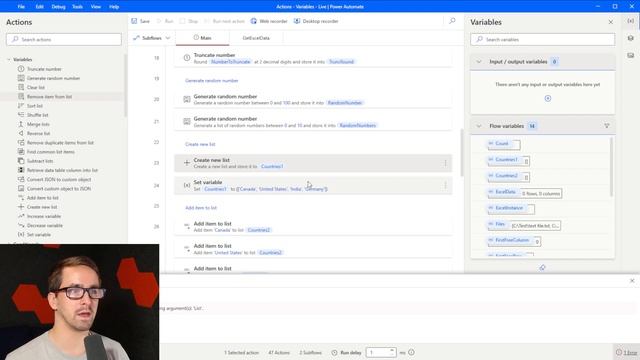Open the Images pane from right sidebar
This screenshot has width=640, height=360.
tap(631, 55)
